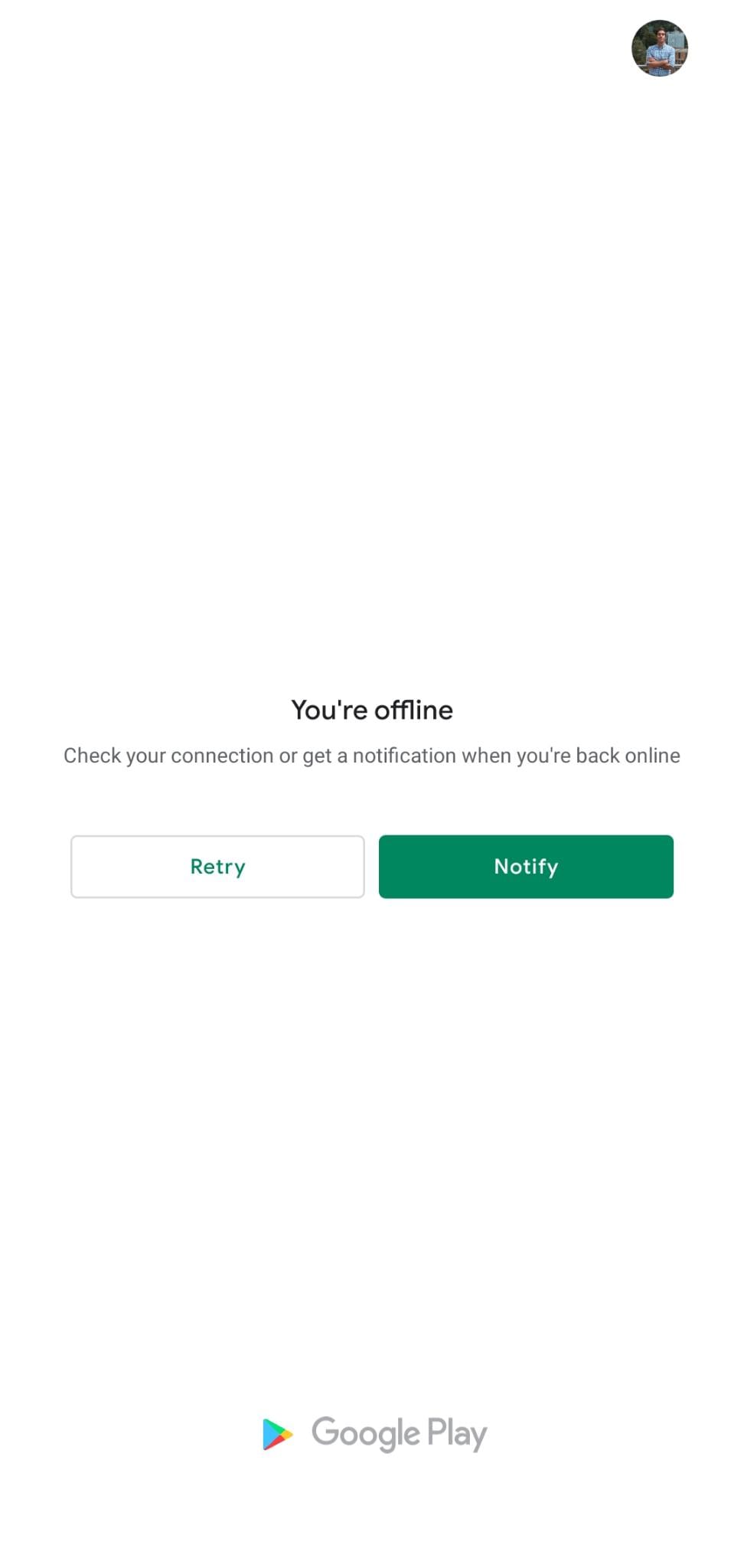Click the white outlined Retry button

[x=217, y=866]
